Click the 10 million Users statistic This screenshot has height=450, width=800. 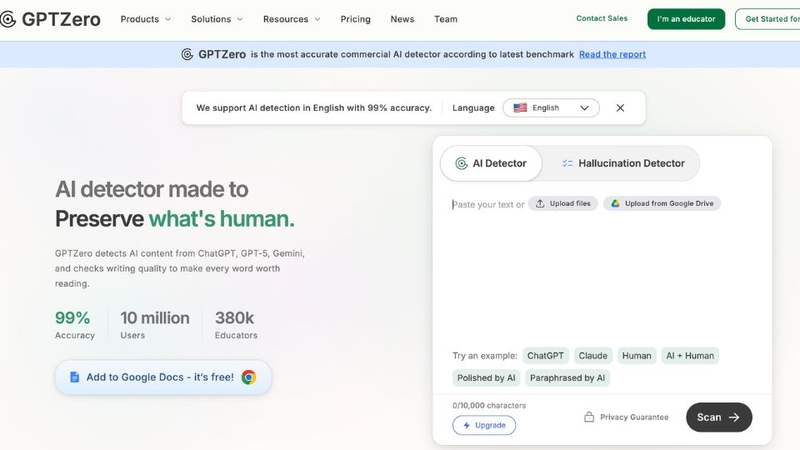pyautogui.click(x=155, y=324)
